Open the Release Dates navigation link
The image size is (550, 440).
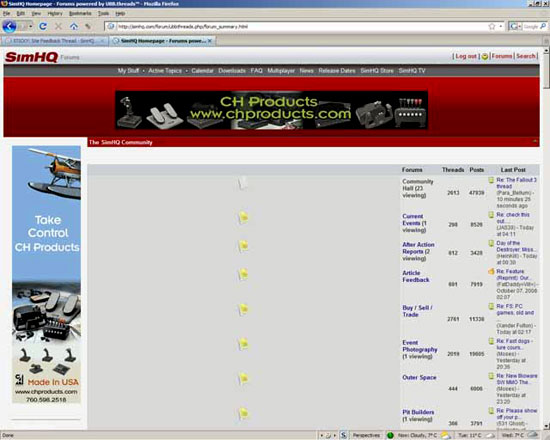point(337,71)
